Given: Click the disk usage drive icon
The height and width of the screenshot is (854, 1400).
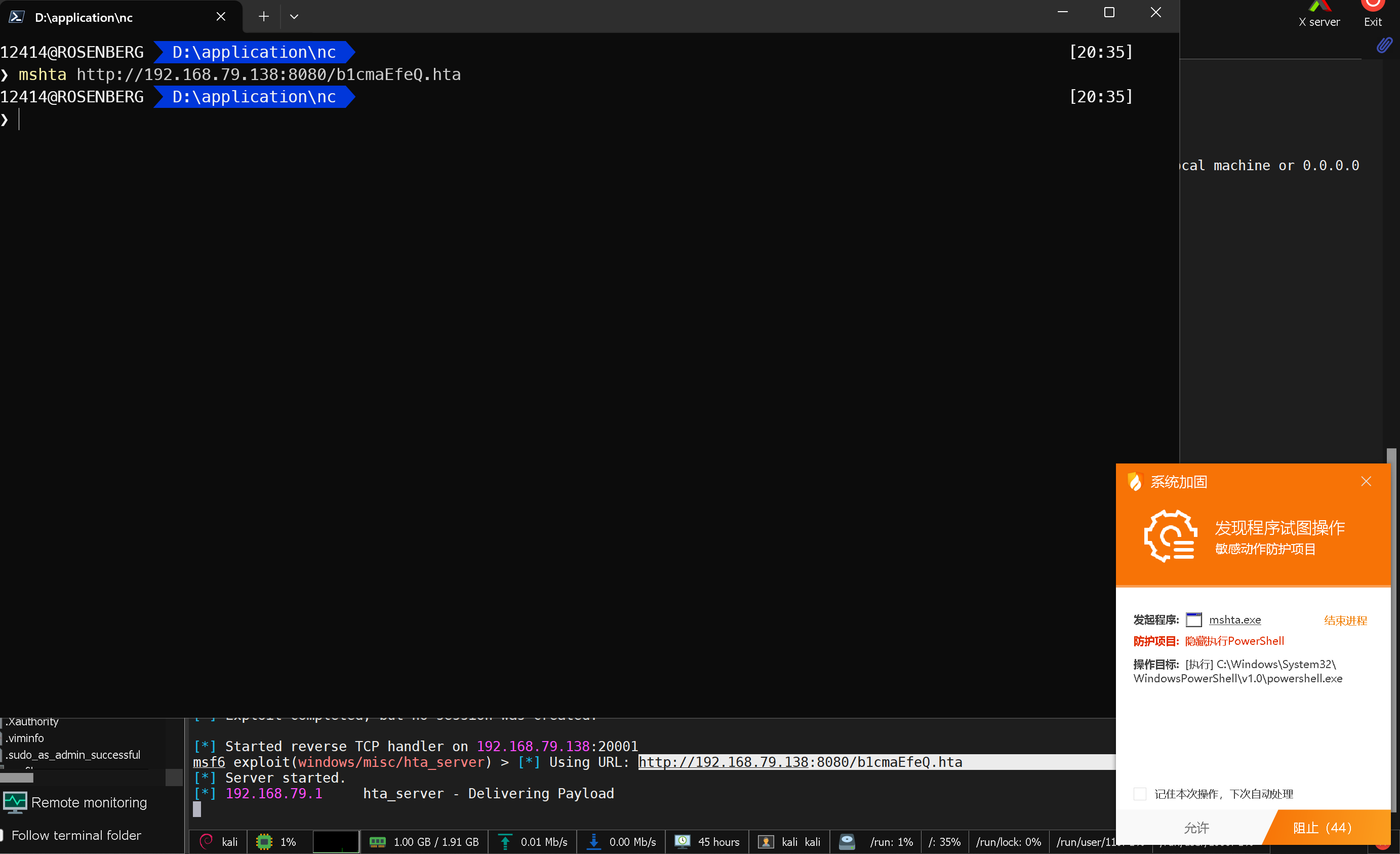Looking at the screenshot, I should [x=847, y=841].
